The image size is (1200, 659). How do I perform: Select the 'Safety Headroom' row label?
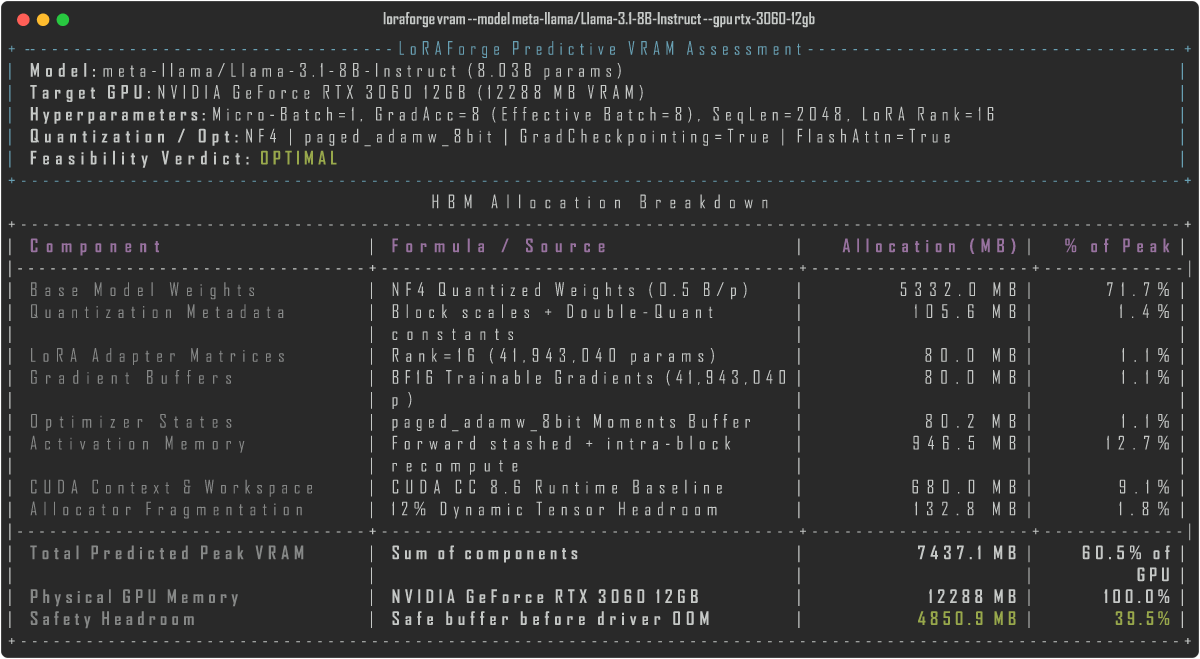pyautogui.click(x=112, y=619)
